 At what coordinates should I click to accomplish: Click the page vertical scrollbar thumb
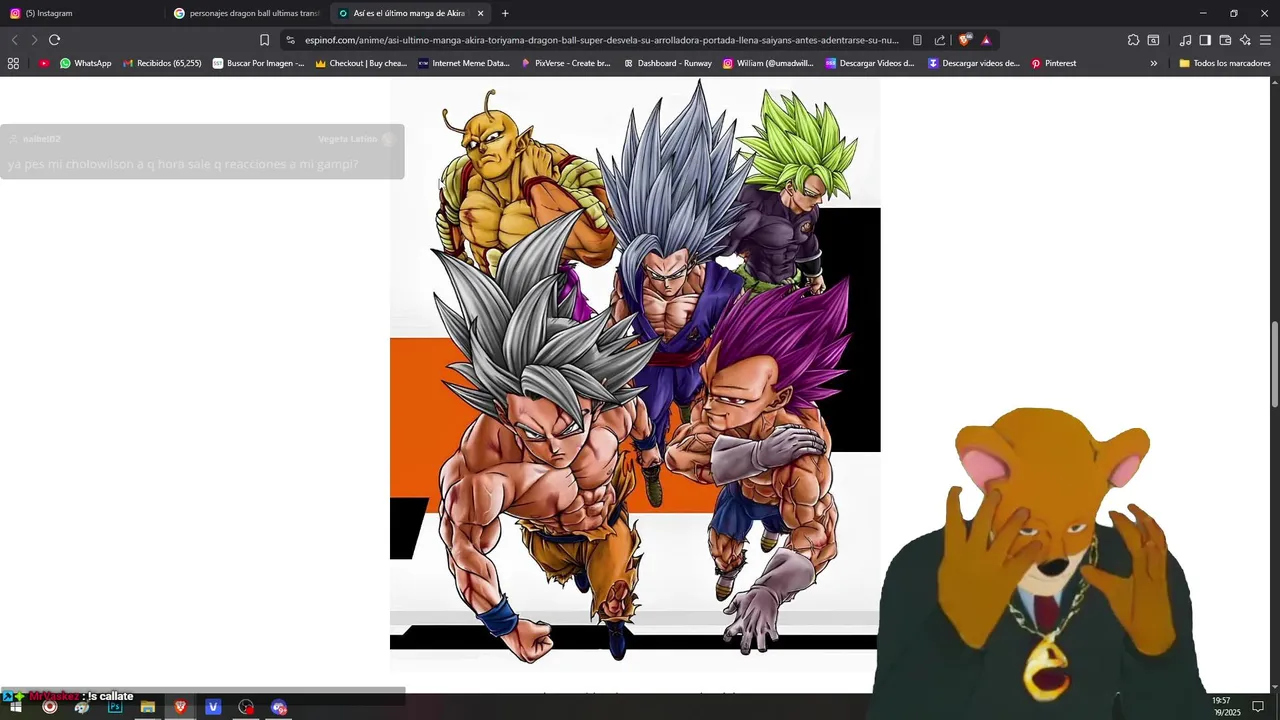click(x=1274, y=364)
